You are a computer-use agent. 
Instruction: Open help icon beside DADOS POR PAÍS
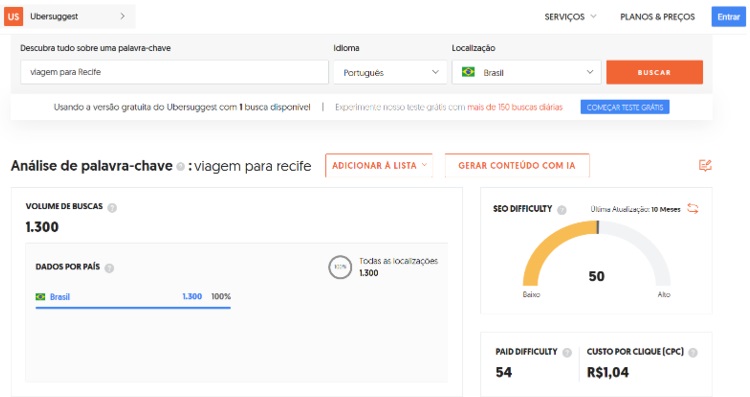pyautogui.click(x=109, y=268)
